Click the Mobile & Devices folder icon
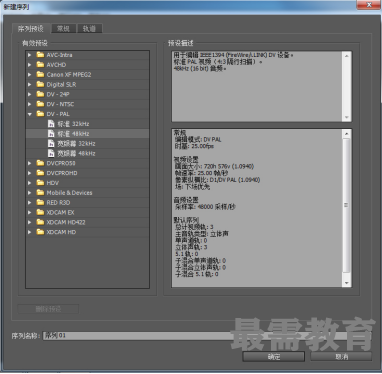The height and width of the screenshot is (374, 382). 40,192
